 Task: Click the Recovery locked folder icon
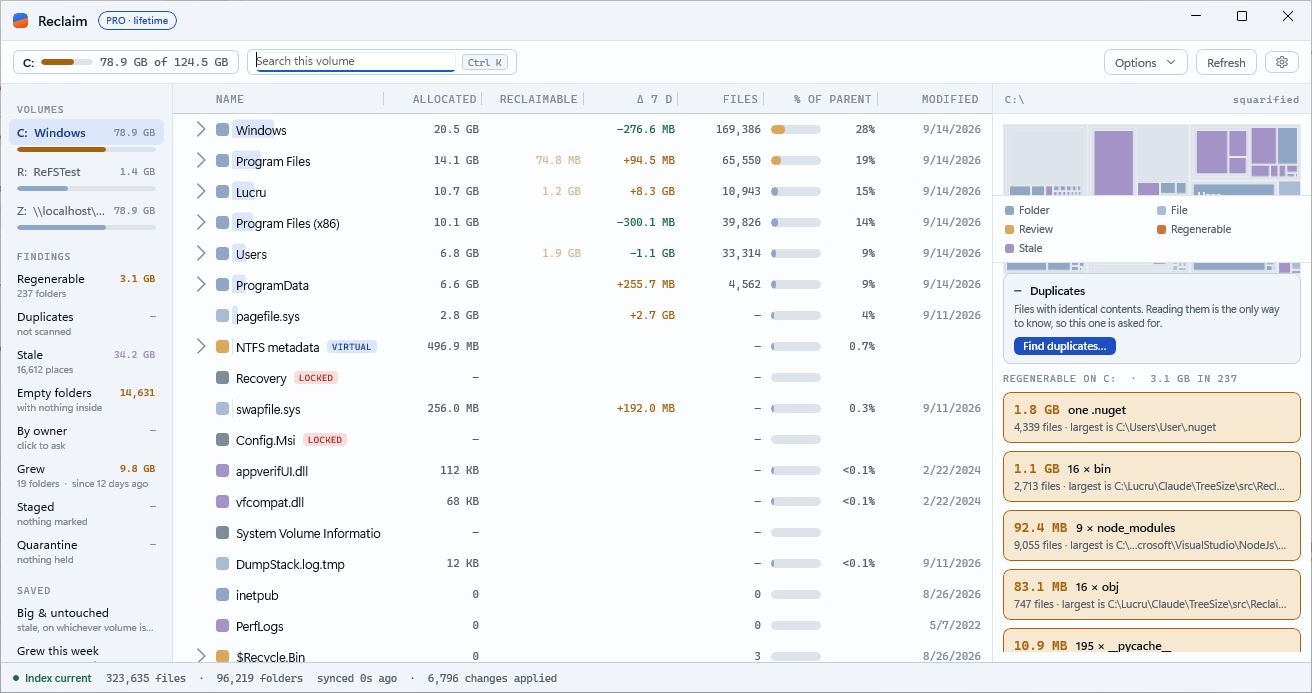223,378
